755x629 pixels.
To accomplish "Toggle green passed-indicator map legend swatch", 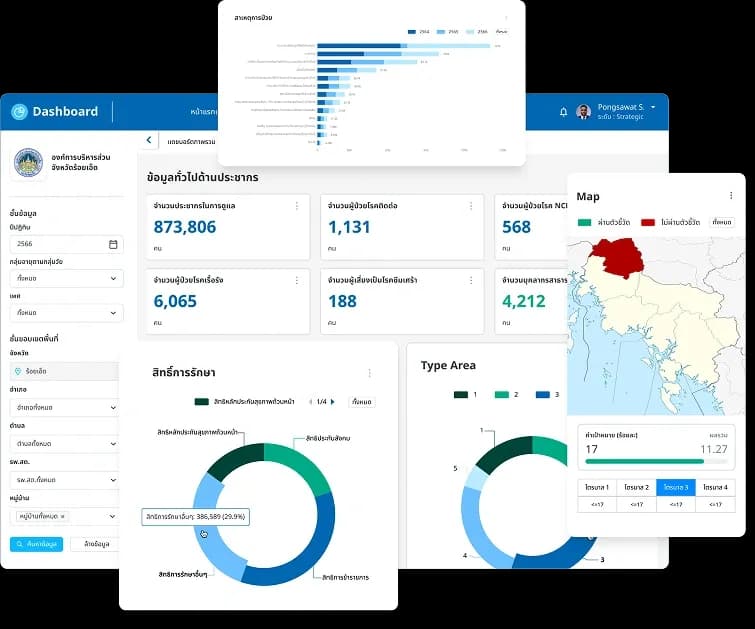I will [584, 223].
